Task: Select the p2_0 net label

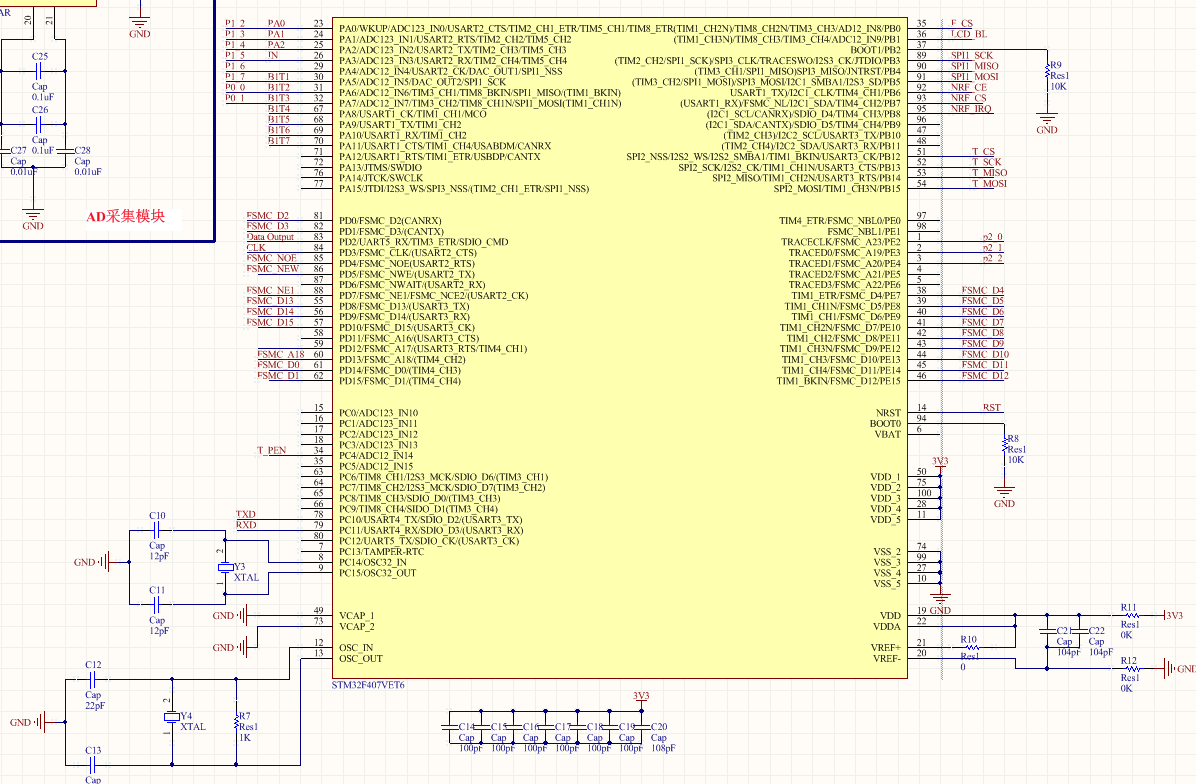Action: pos(992,237)
